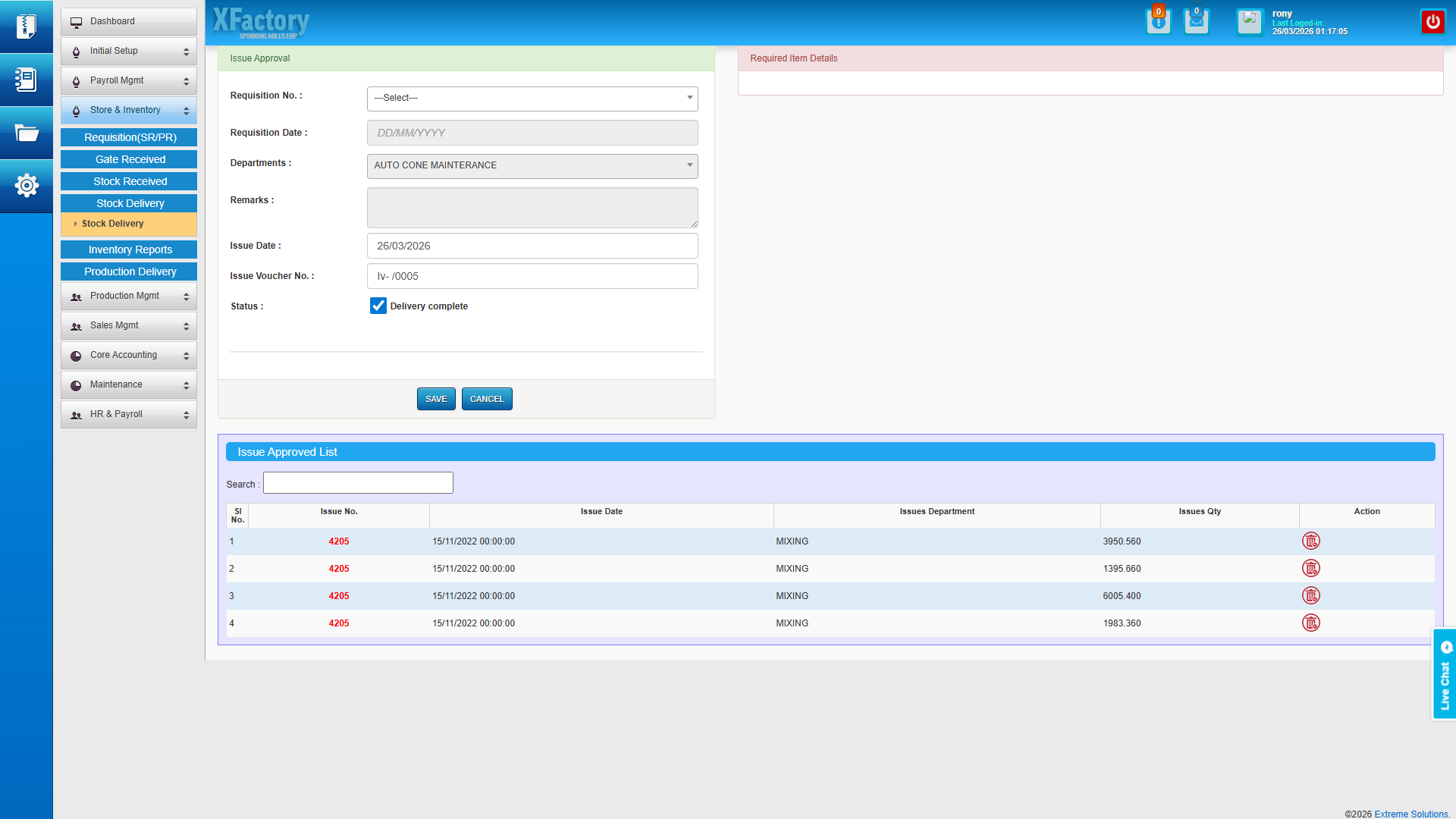This screenshot has width=1456, height=819.
Task: Open the mail messages icon
Action: click(1196, 22)
